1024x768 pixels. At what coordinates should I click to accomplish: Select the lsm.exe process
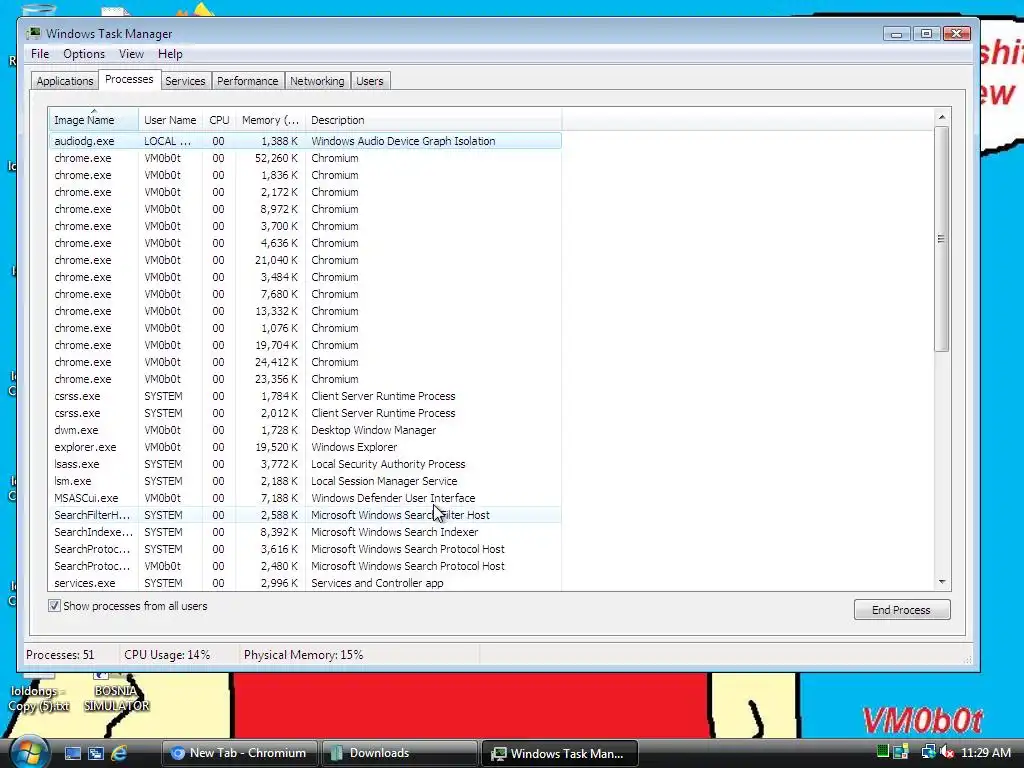pyautogui.click(x=305, y=481)
